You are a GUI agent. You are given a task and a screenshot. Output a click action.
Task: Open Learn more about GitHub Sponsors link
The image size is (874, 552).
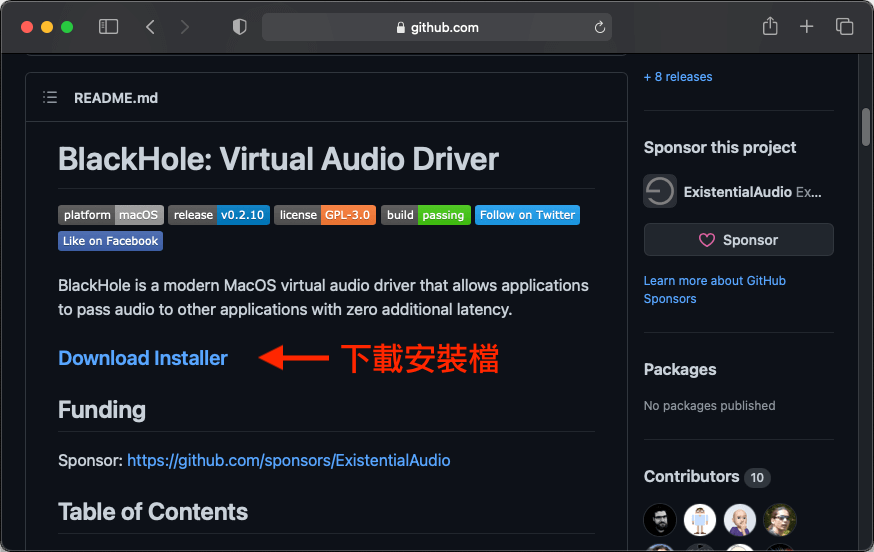pos(715,289)
